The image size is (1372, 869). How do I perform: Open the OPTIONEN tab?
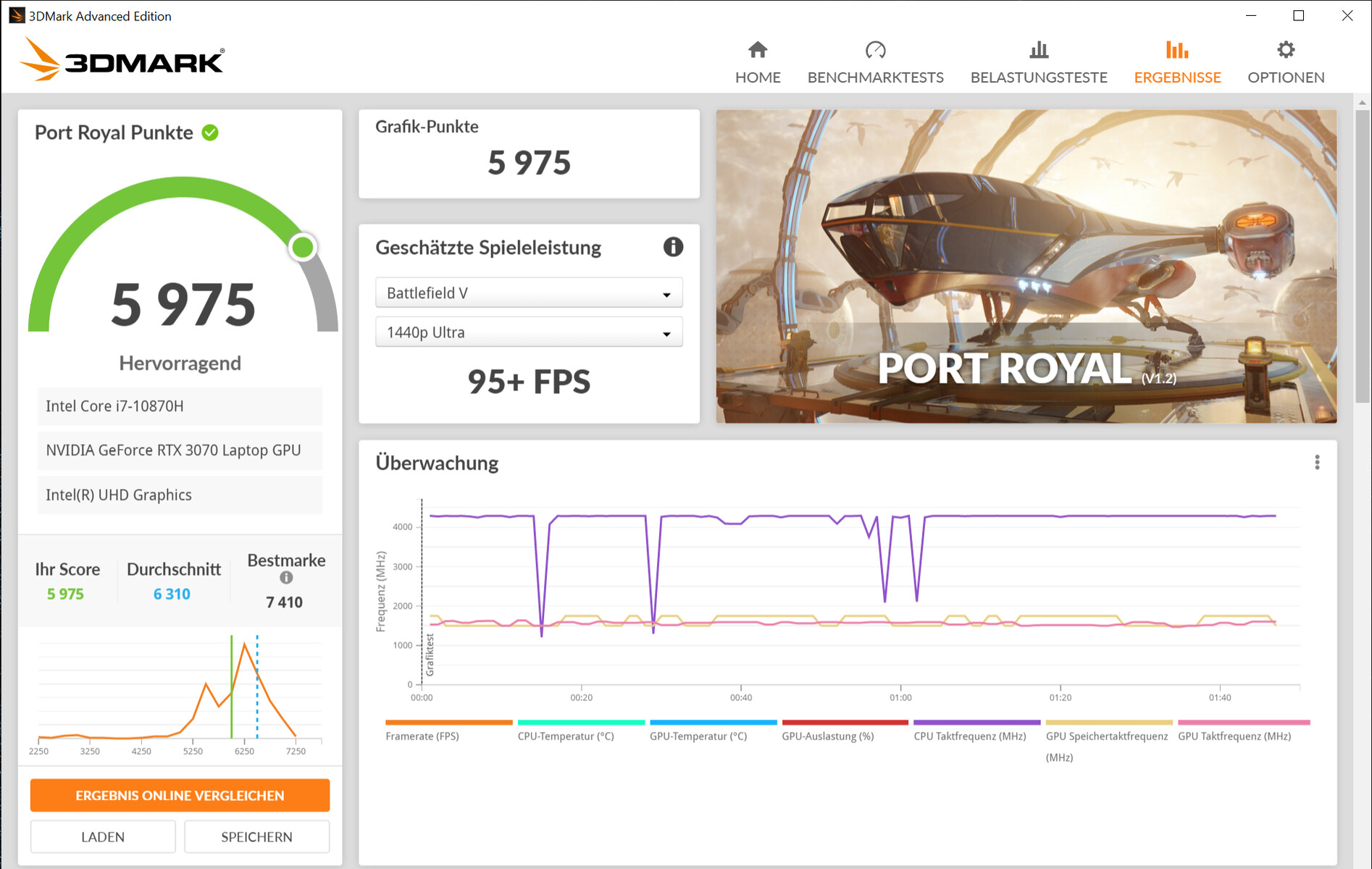point(1286,62)
